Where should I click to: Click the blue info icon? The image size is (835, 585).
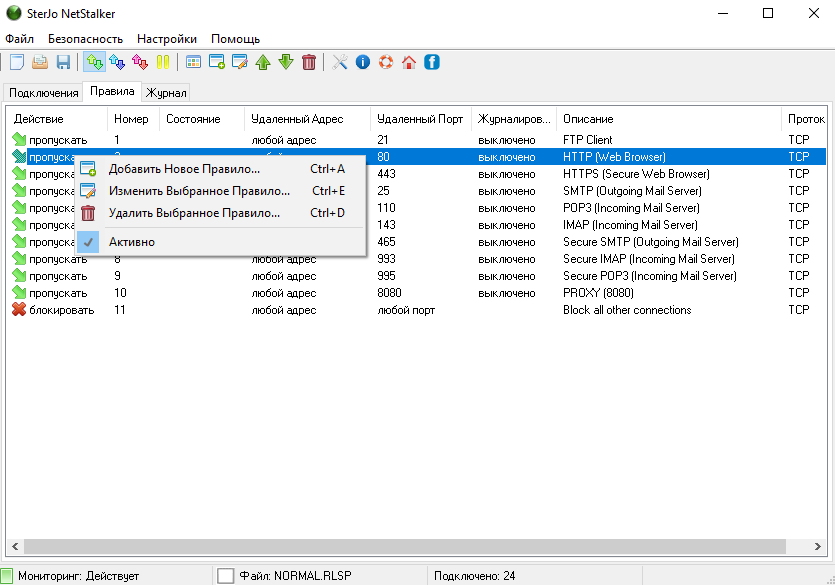pos(363,62)
